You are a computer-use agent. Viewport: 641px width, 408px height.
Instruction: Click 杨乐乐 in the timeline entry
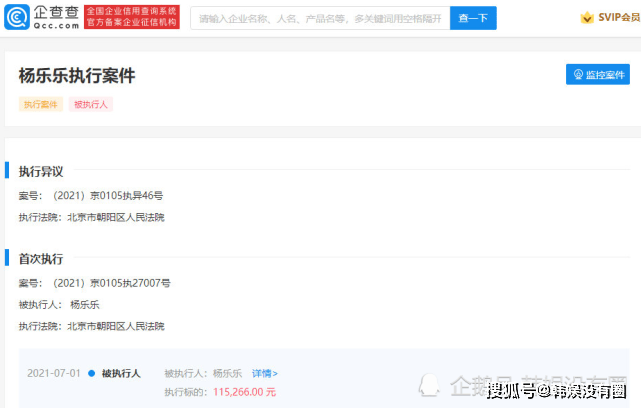(x=227, y=373)
